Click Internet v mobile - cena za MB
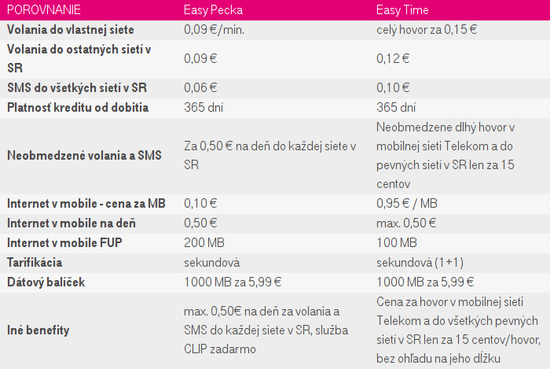The width and height of the screenshot is (550, 369). tap(86, 203)
